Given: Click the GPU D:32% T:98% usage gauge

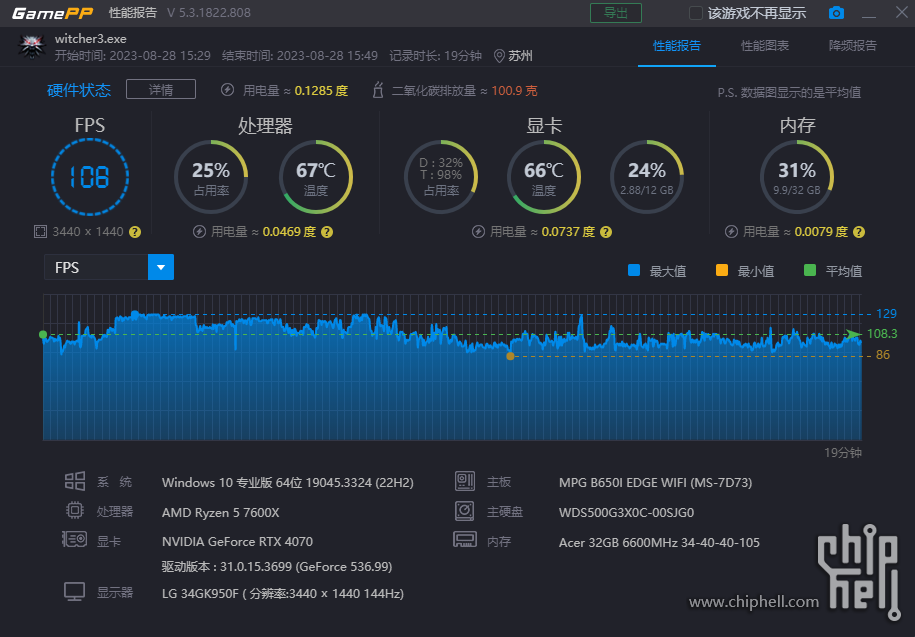Looking at the screenshot, I should click(441, 177).
